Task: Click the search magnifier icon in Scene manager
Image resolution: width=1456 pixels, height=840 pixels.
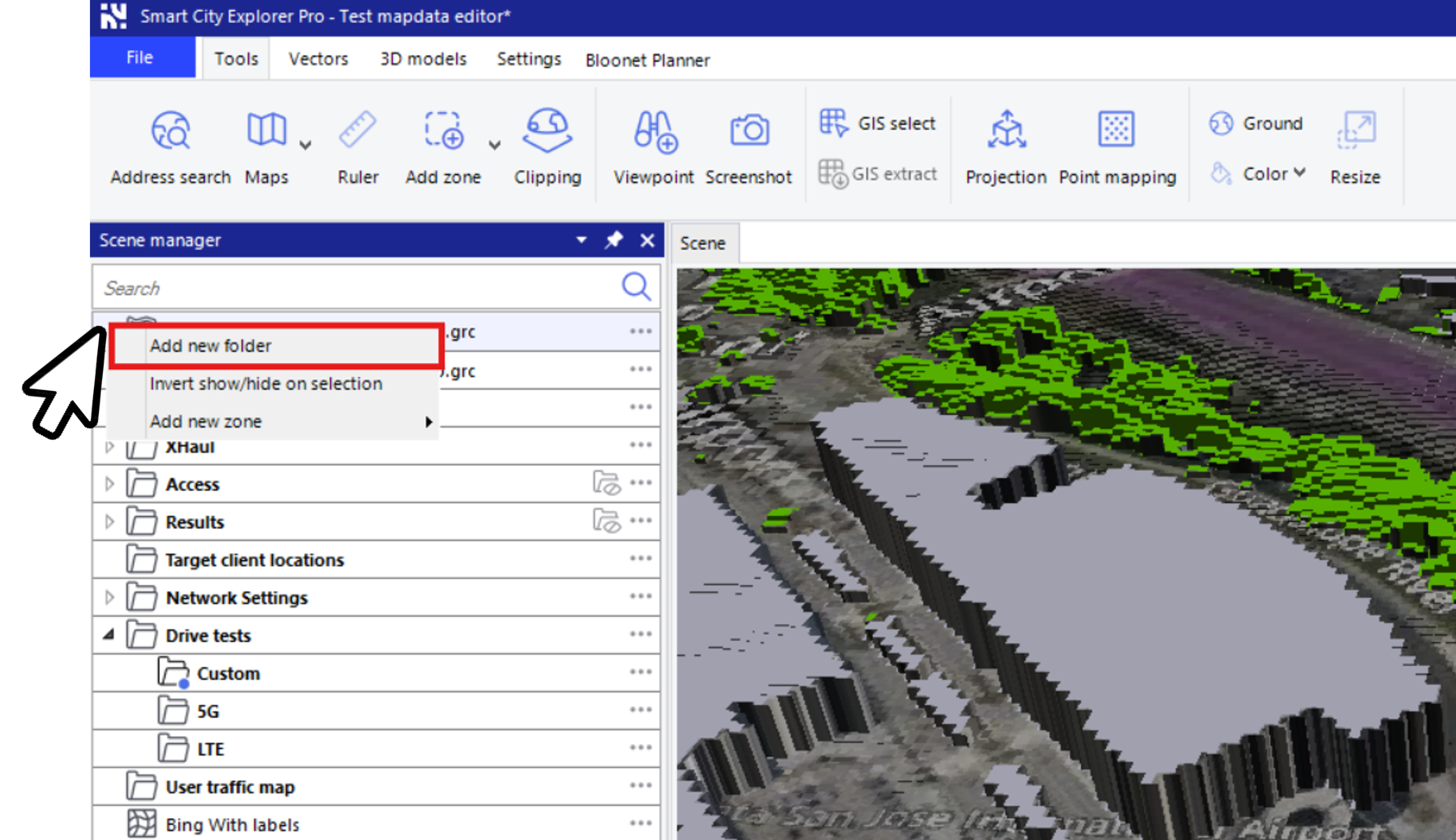Action: click(x=637, y=287)
